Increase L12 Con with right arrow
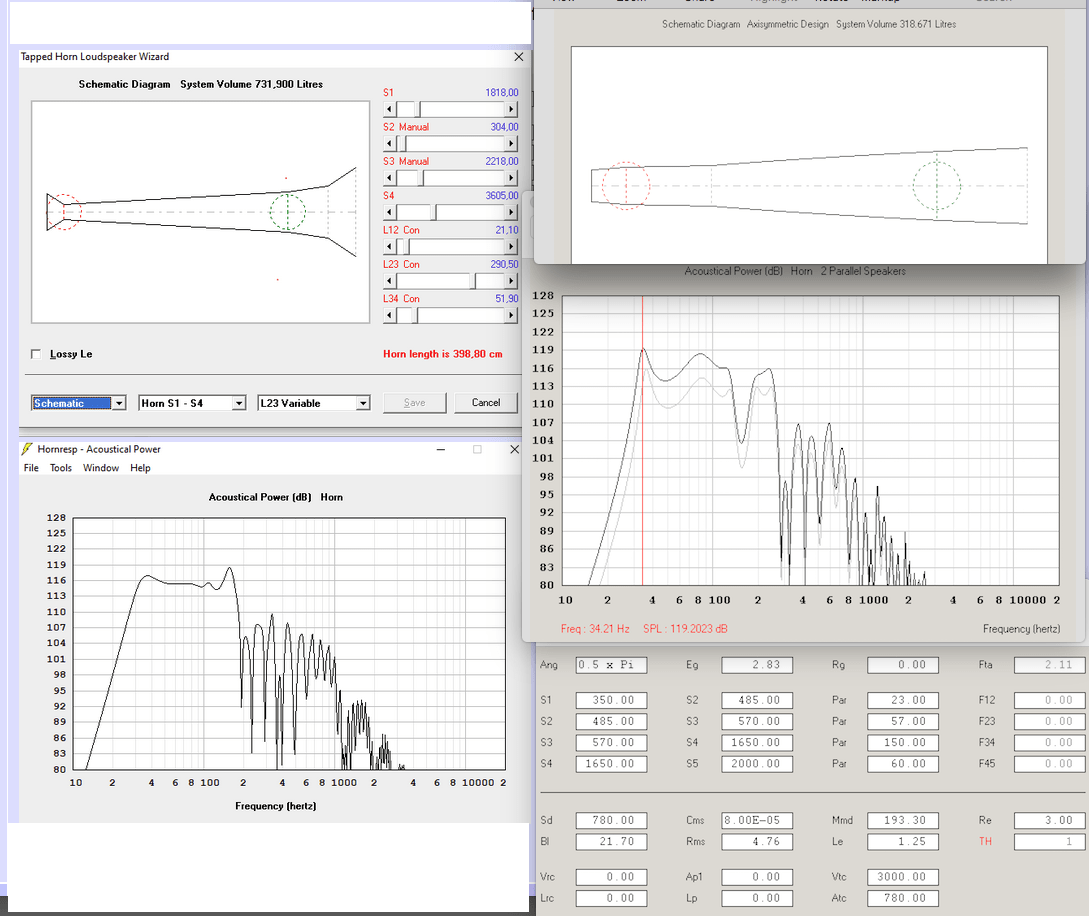Image resolution: width=1089 pixels, height=916 pixels. pos(511,247)
